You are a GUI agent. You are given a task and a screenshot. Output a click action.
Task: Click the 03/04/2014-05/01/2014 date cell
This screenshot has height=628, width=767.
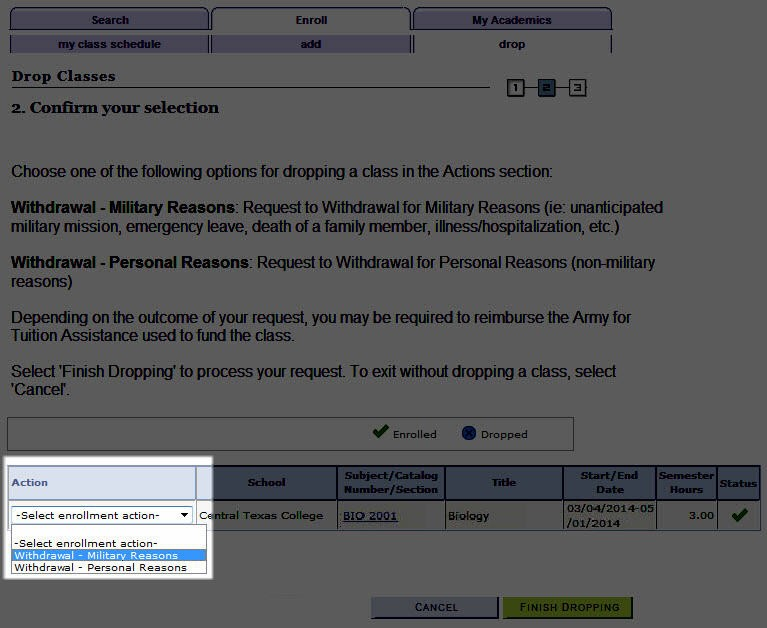609,516
